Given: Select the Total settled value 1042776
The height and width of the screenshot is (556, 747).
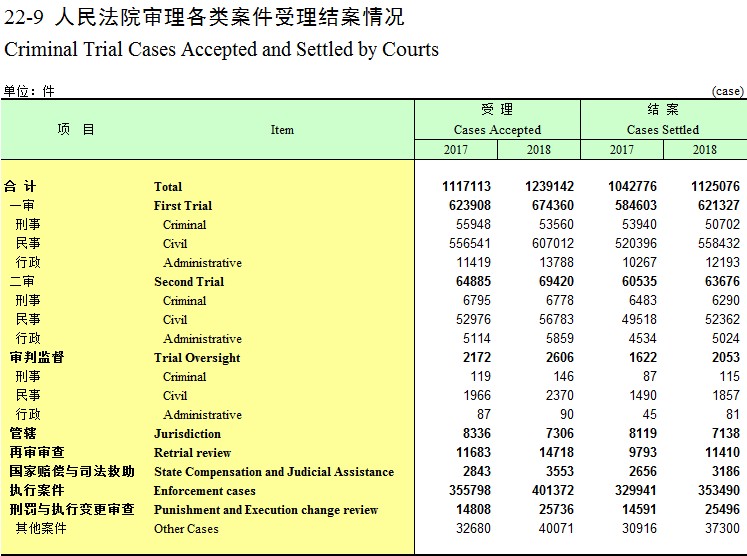Looking at the screenshot, I should click(x=632, y=186).
